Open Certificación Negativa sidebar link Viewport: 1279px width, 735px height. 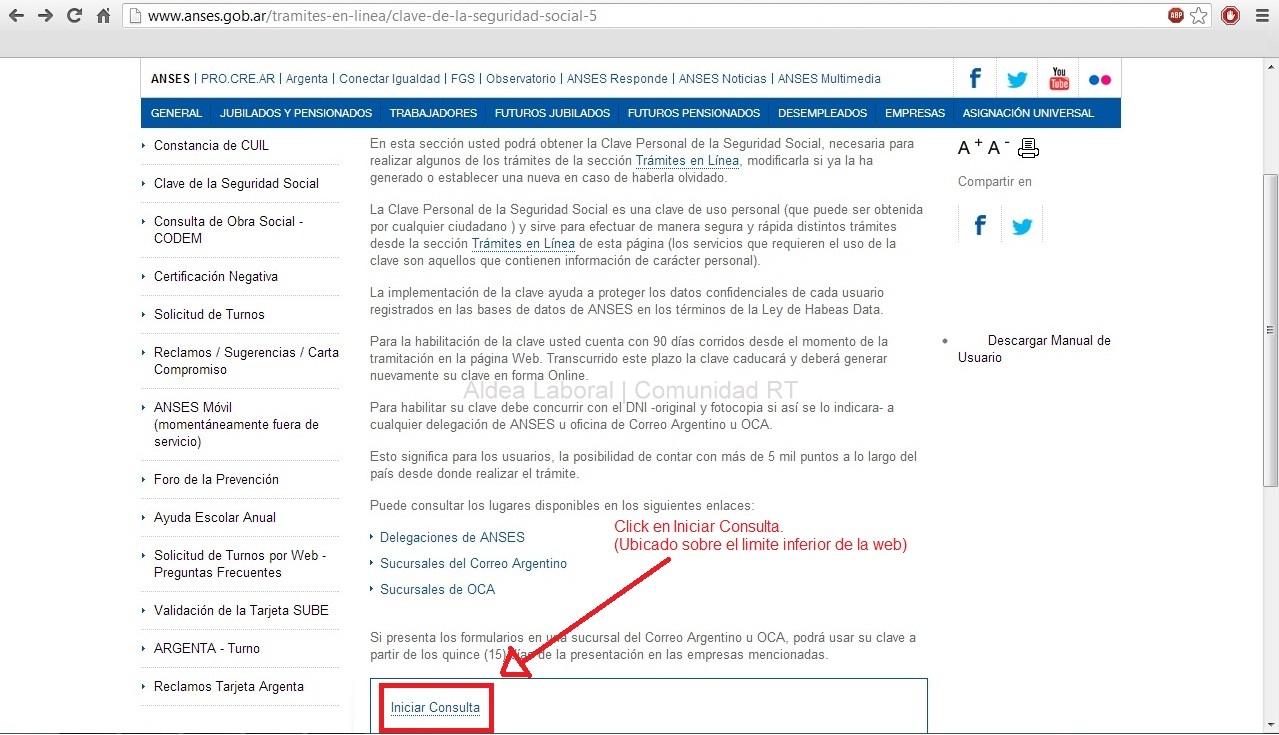click(216, 276)
